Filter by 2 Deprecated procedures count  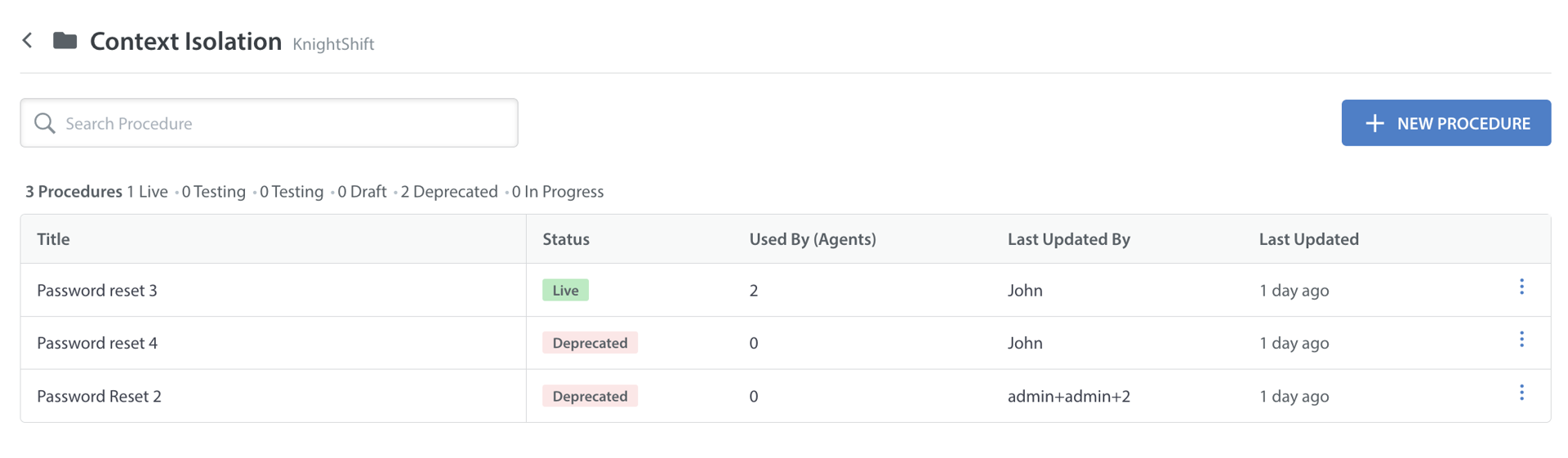click(x=448, y=192)
